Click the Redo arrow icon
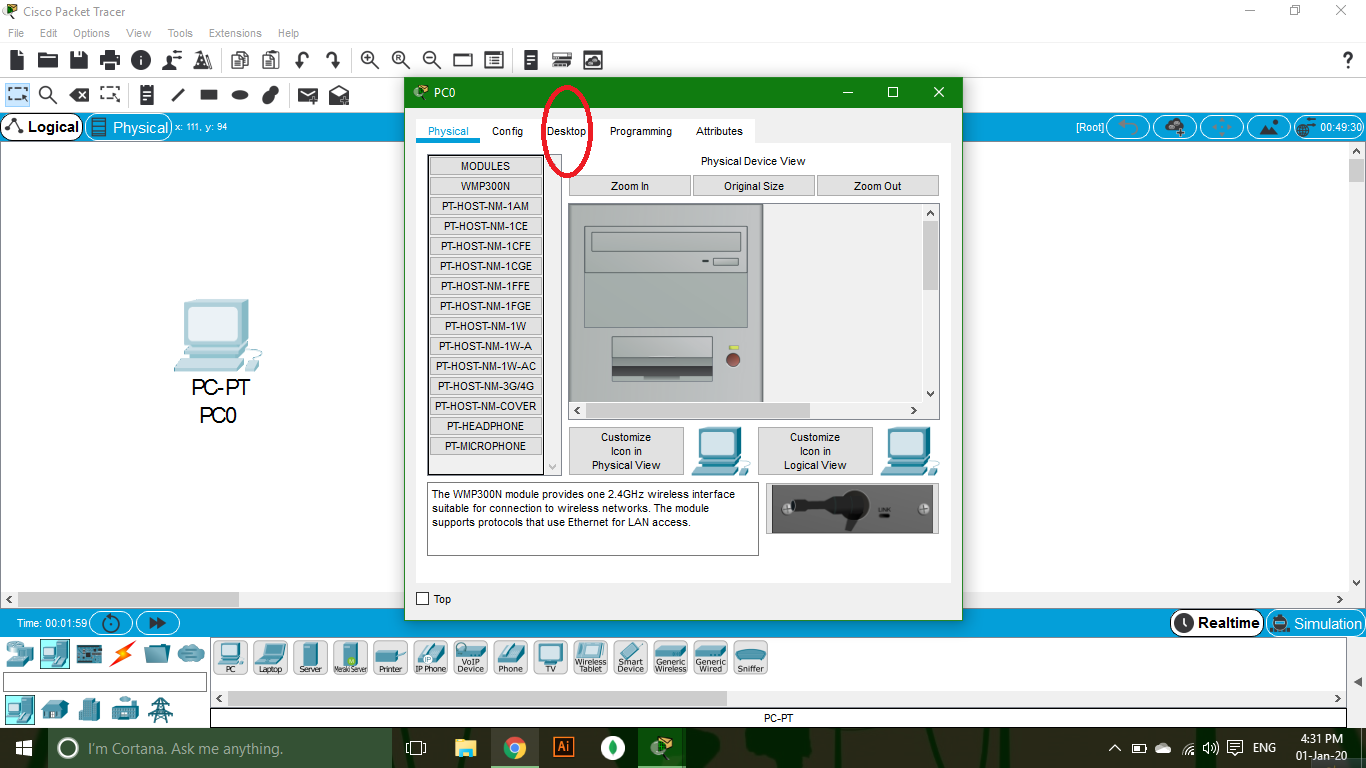The width and height of the screenshot is (1366, 768). (332, 60)
